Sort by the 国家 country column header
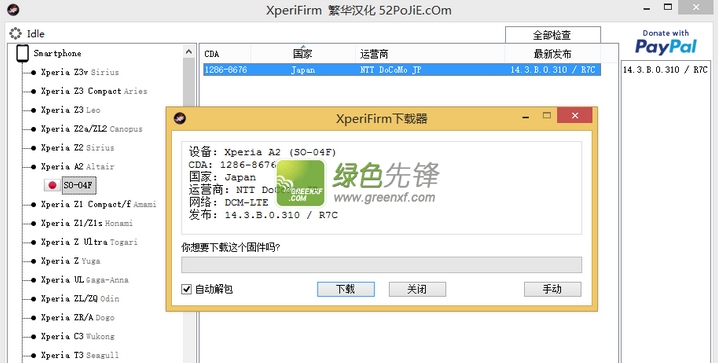Image resolution: width=718 pixels, height=363 pixels. tap(303, 54)
